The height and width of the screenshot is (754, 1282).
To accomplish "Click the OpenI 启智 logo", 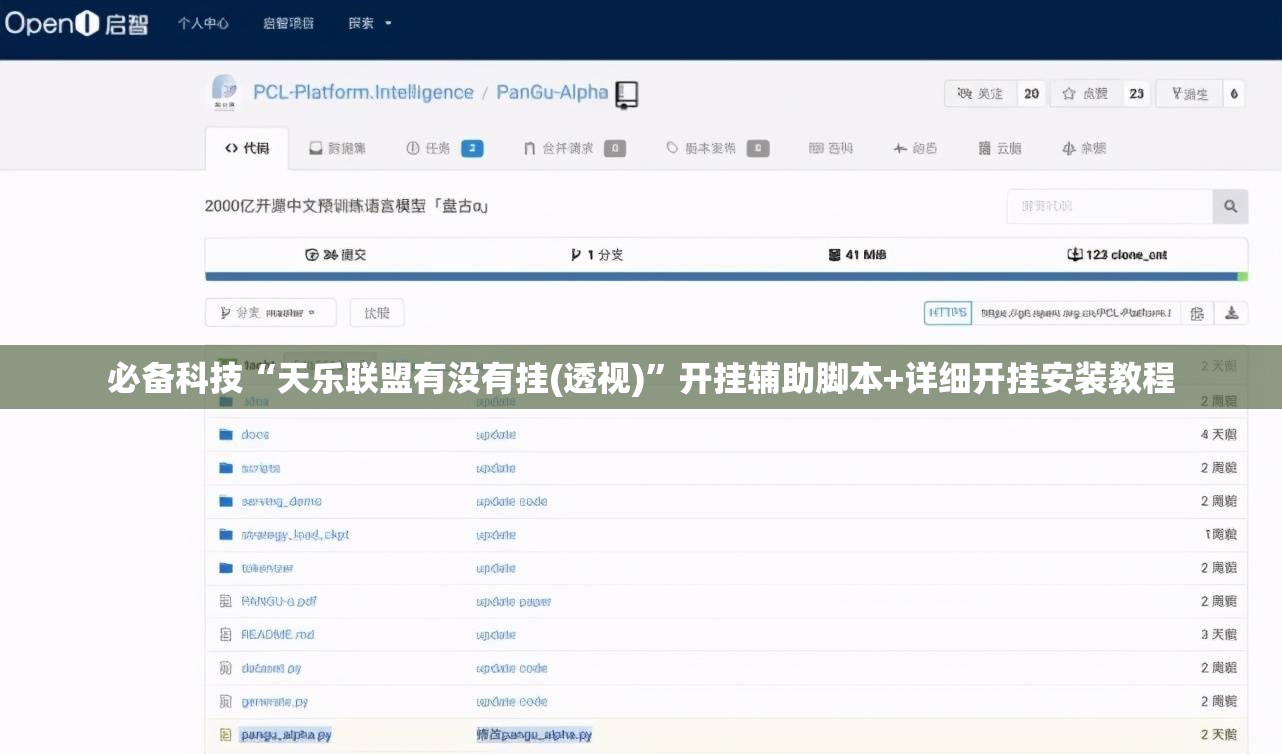I will 76,23.
